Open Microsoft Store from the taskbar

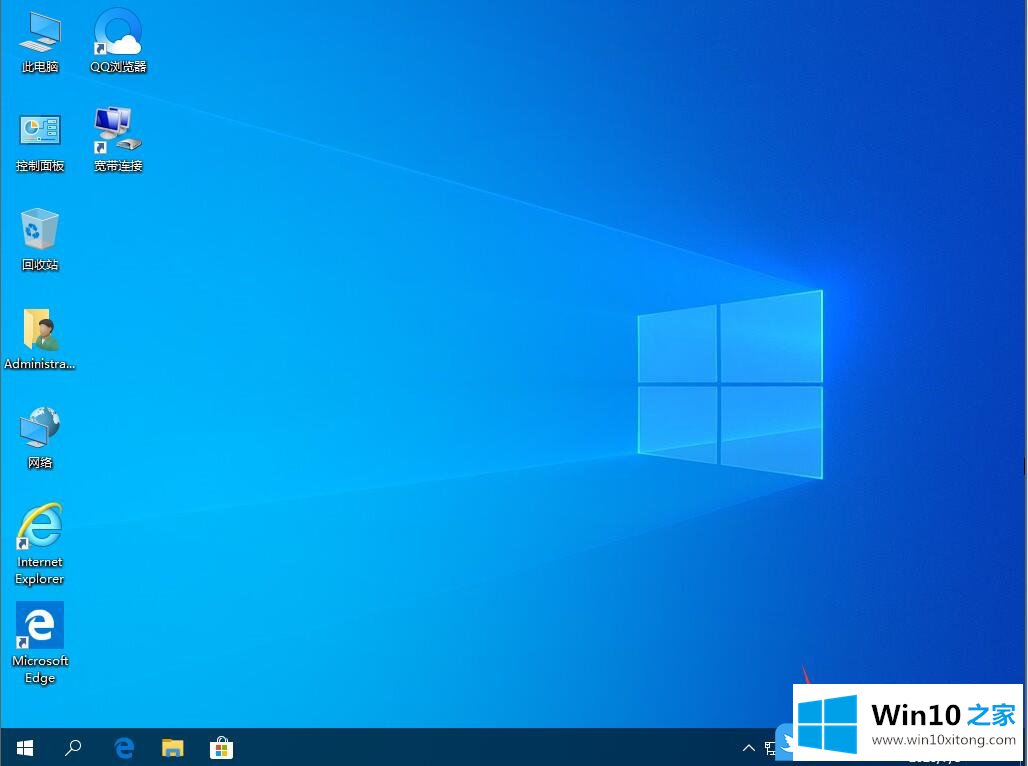point(221,747)
